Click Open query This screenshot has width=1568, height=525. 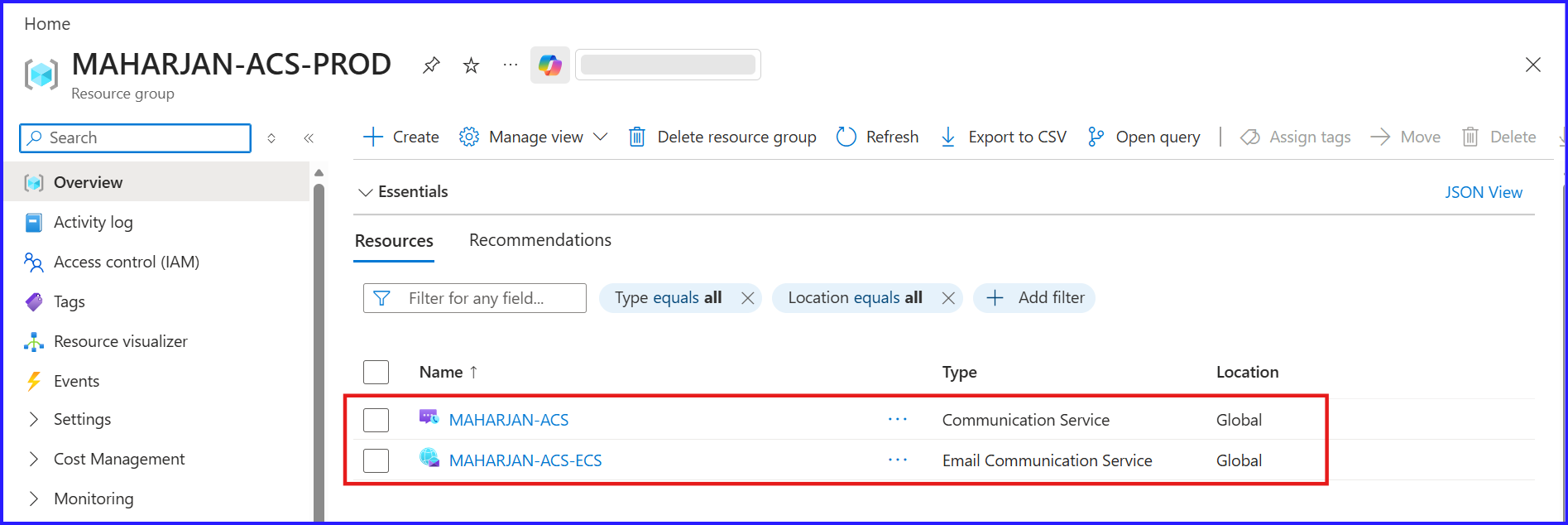click(x=1144, y=137)
